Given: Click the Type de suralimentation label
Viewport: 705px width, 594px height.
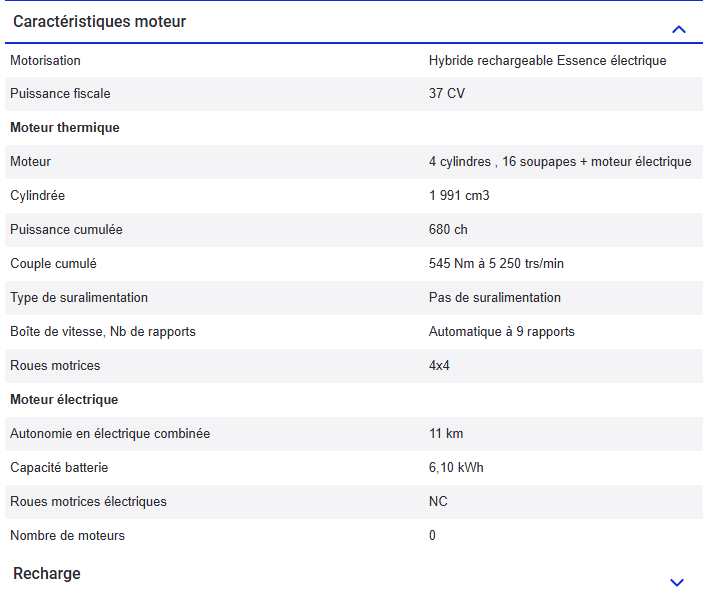Looking at the screenshot, I should click(x=79, y=298).
